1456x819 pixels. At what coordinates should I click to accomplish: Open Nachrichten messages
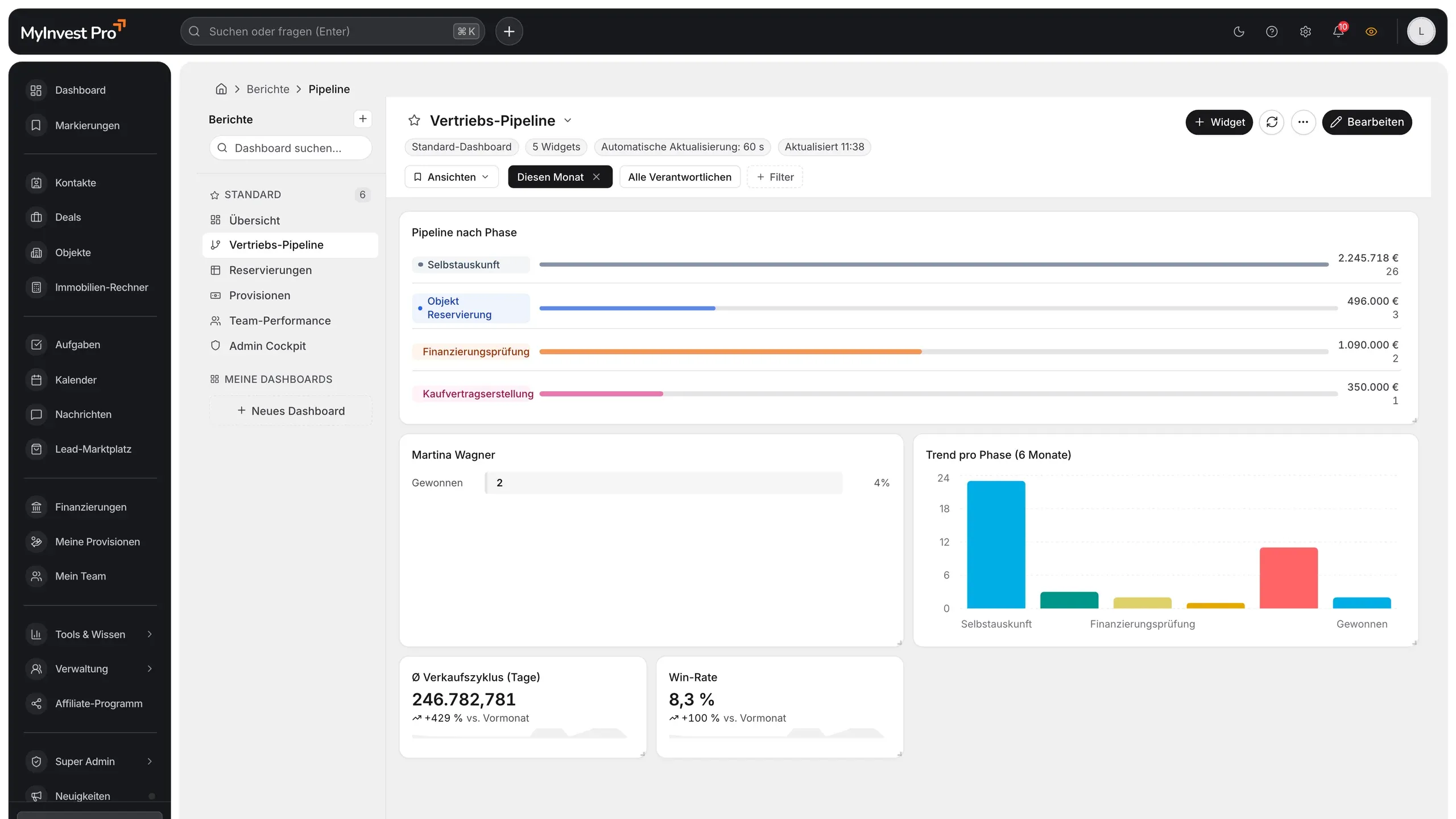[90, 415]
